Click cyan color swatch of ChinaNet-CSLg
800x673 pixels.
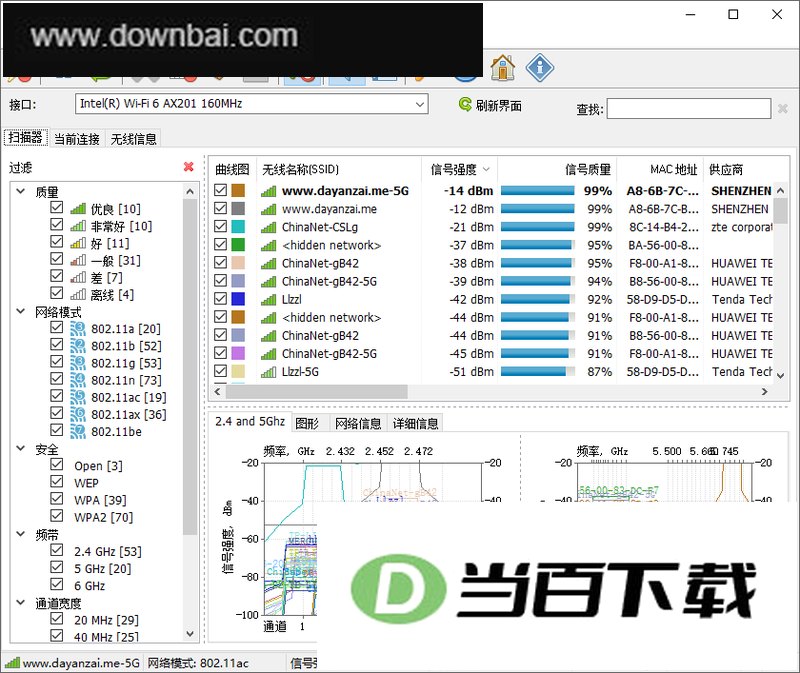click(x=238, y=227)
